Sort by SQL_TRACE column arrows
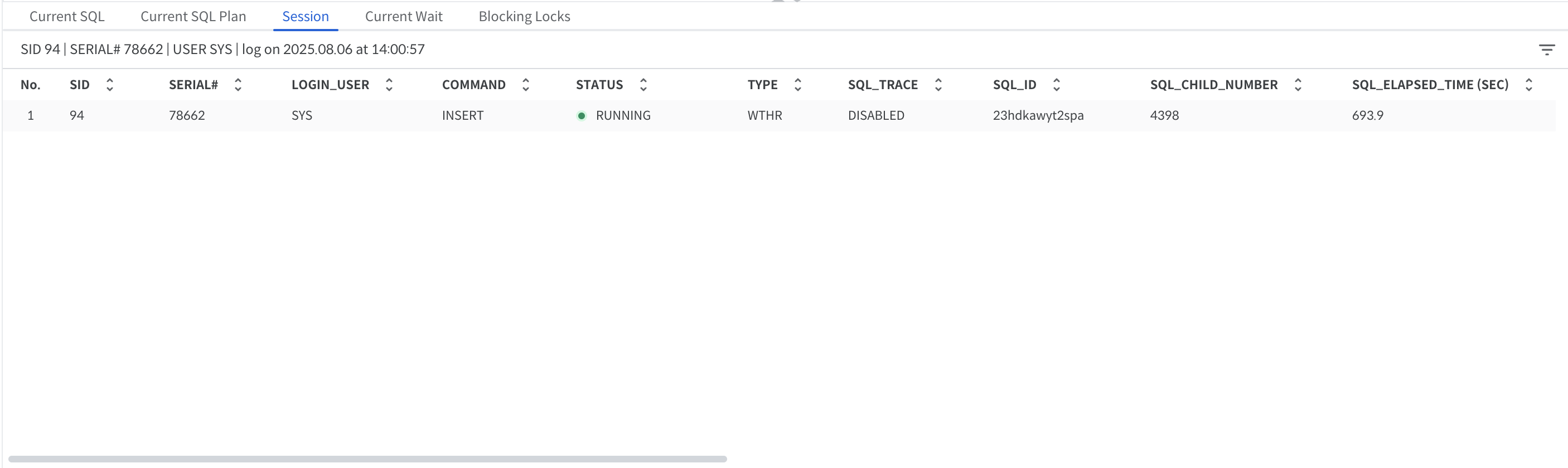Viewport: 1568px width, 468px height. 938,85
